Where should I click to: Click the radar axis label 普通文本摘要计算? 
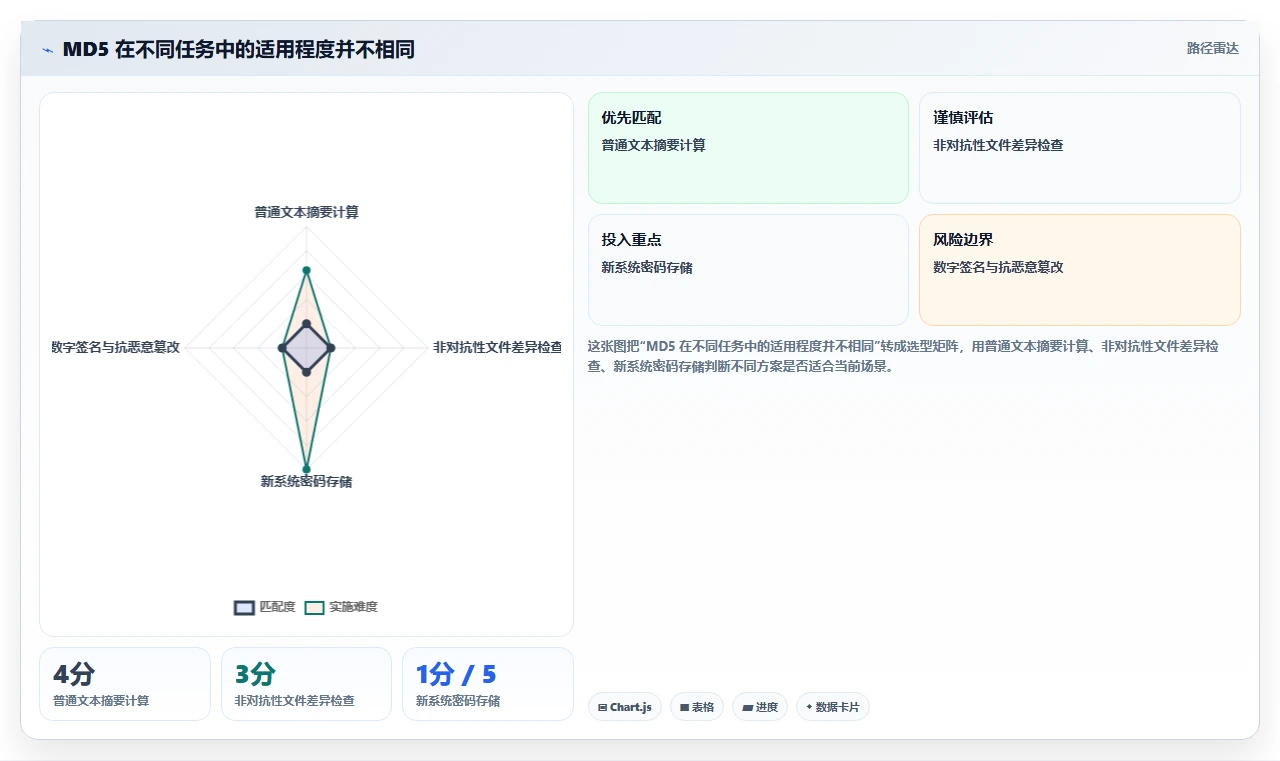tap(306, 212)
